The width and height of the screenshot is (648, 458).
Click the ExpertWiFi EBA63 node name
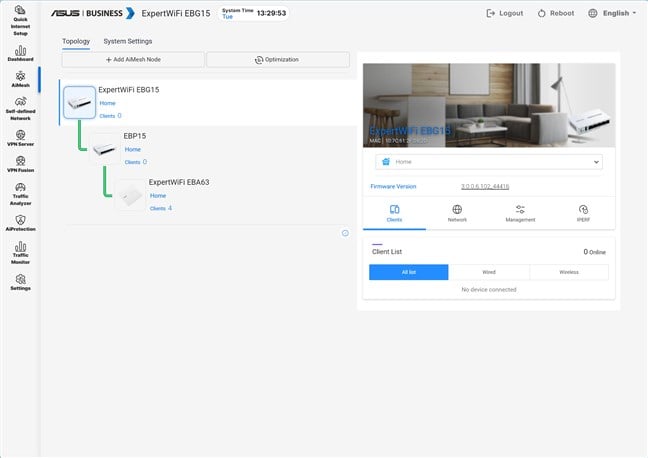pos(179,182)
